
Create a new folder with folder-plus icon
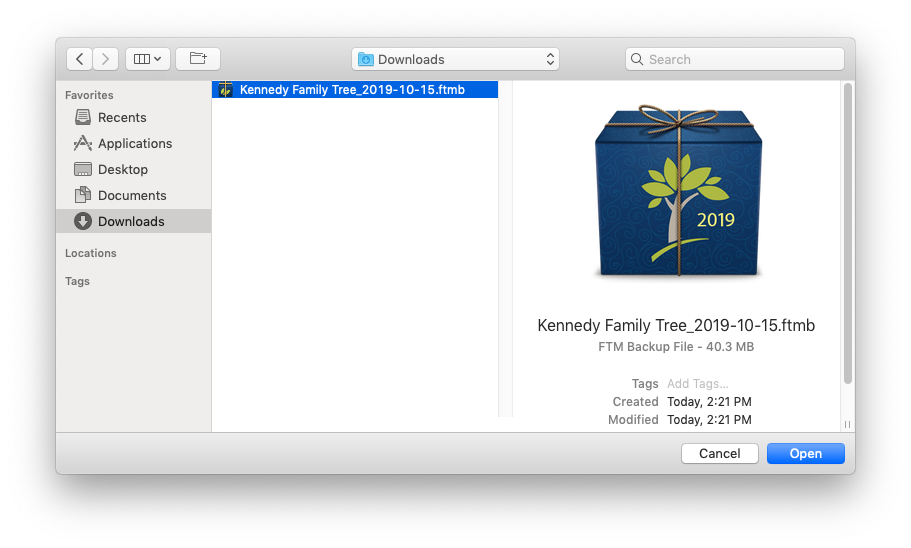[x=198, y=59]
